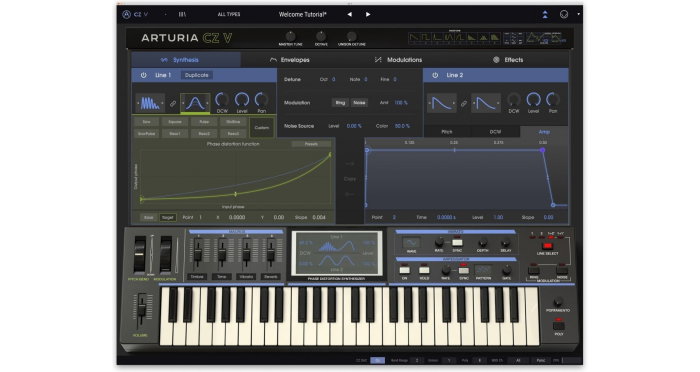Toggle the Arpeggiator On switch
This screenshot has width=700, height=372.
tap(404, 270)
